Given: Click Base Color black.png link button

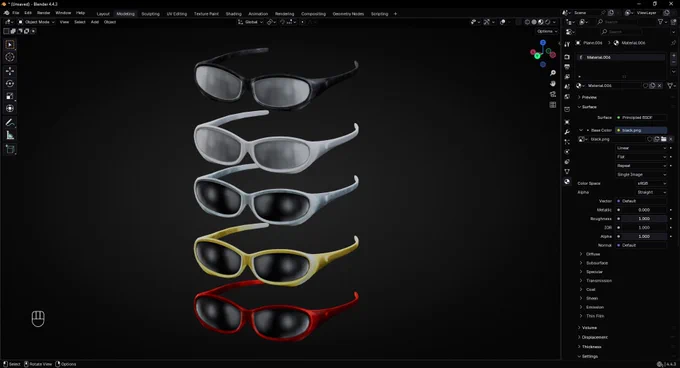Looking at the screenshot, I should pos(641,130).
